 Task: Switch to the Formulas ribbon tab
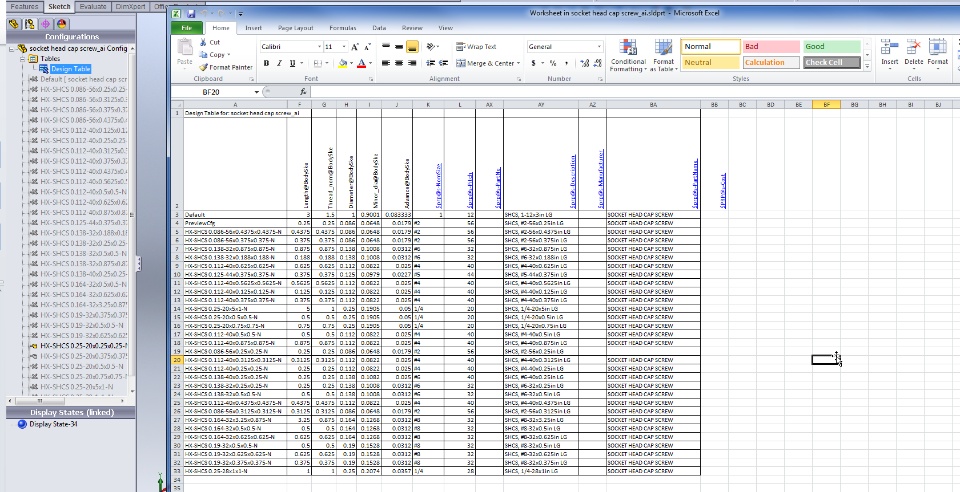pyautogui.click(x=343, y=28)
